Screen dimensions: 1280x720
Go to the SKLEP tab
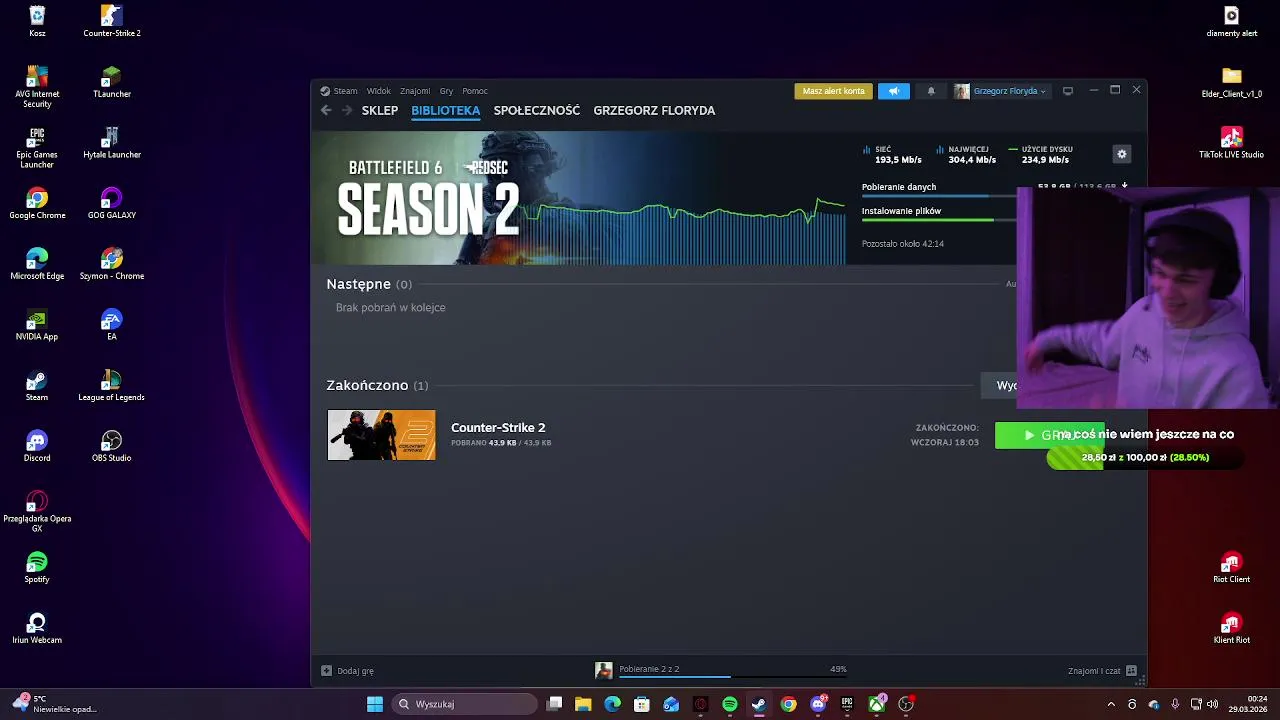coord(380,110)
